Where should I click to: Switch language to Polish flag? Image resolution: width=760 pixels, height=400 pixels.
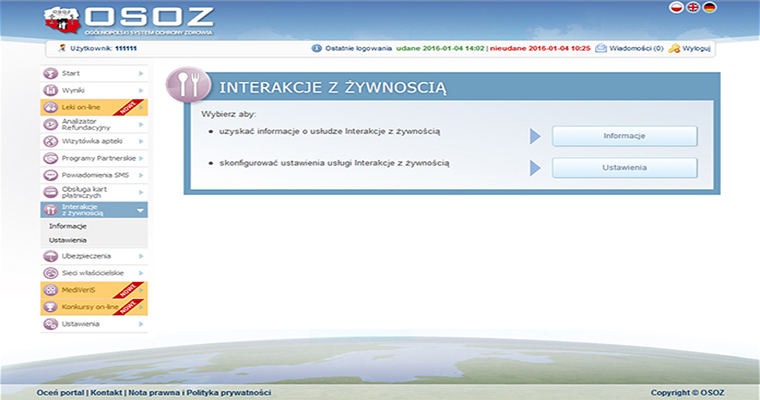[675, 8]
